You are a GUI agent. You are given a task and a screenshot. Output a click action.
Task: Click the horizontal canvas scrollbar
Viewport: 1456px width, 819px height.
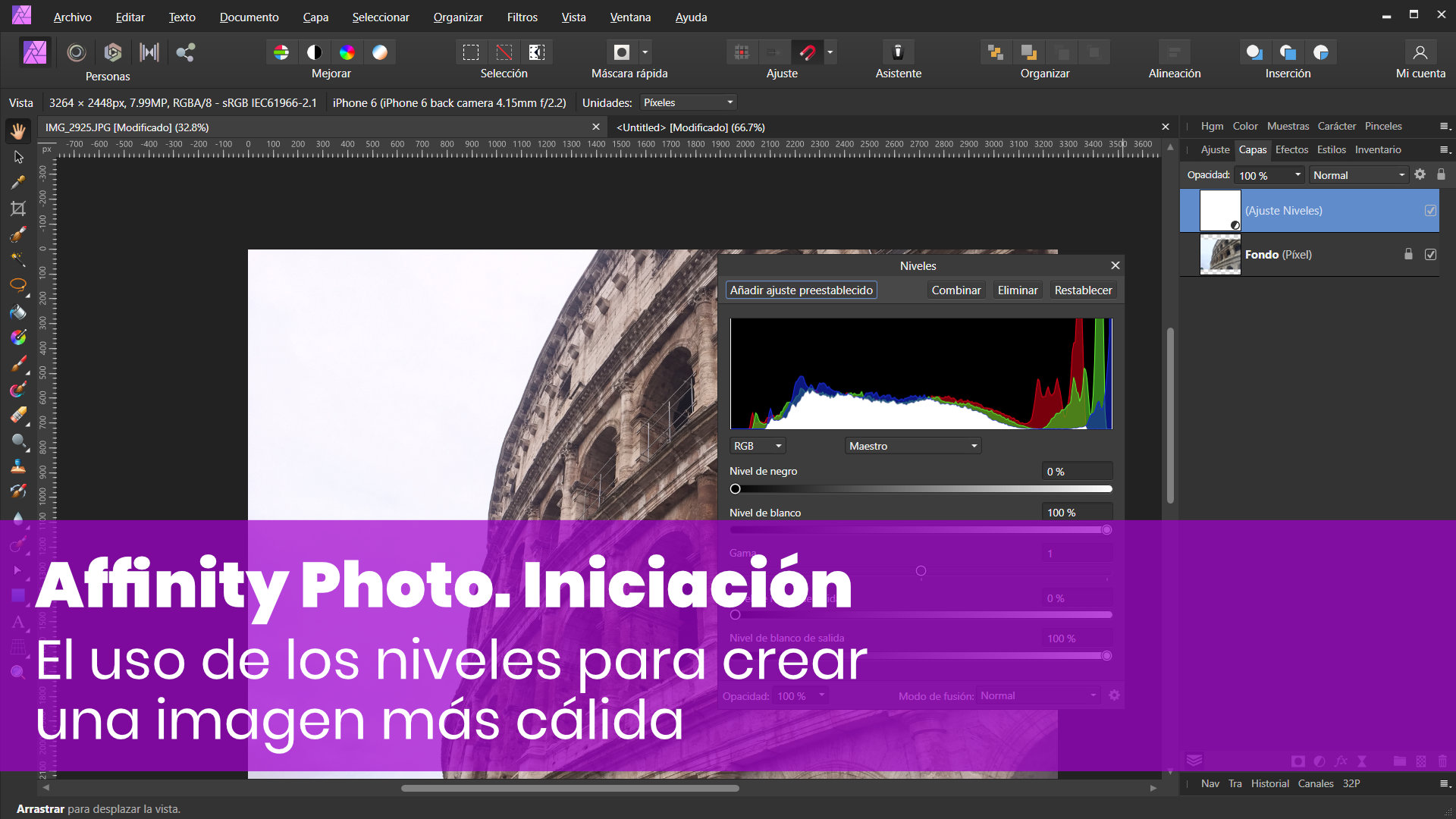570,788
